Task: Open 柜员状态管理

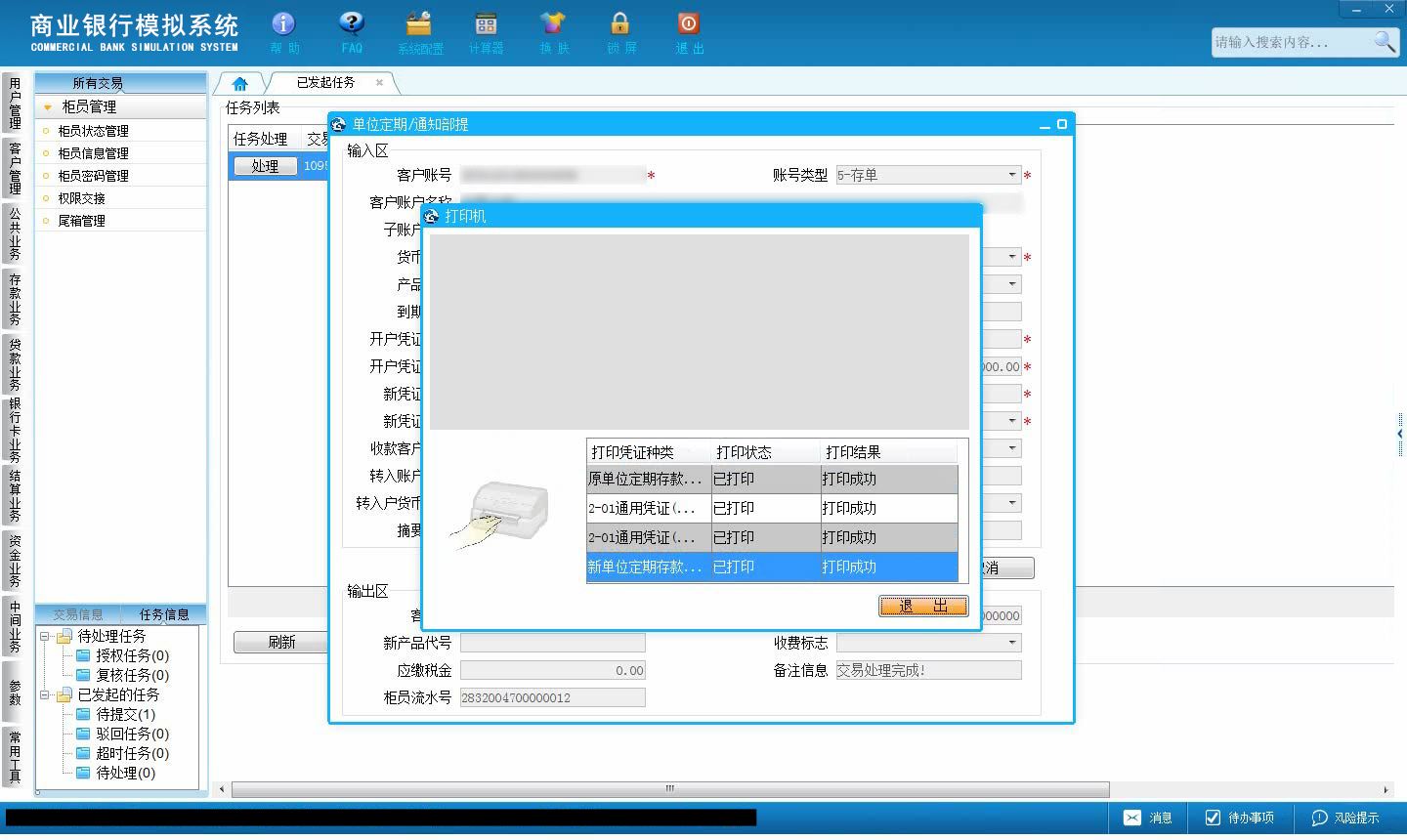Action: [x=93, y=131]
